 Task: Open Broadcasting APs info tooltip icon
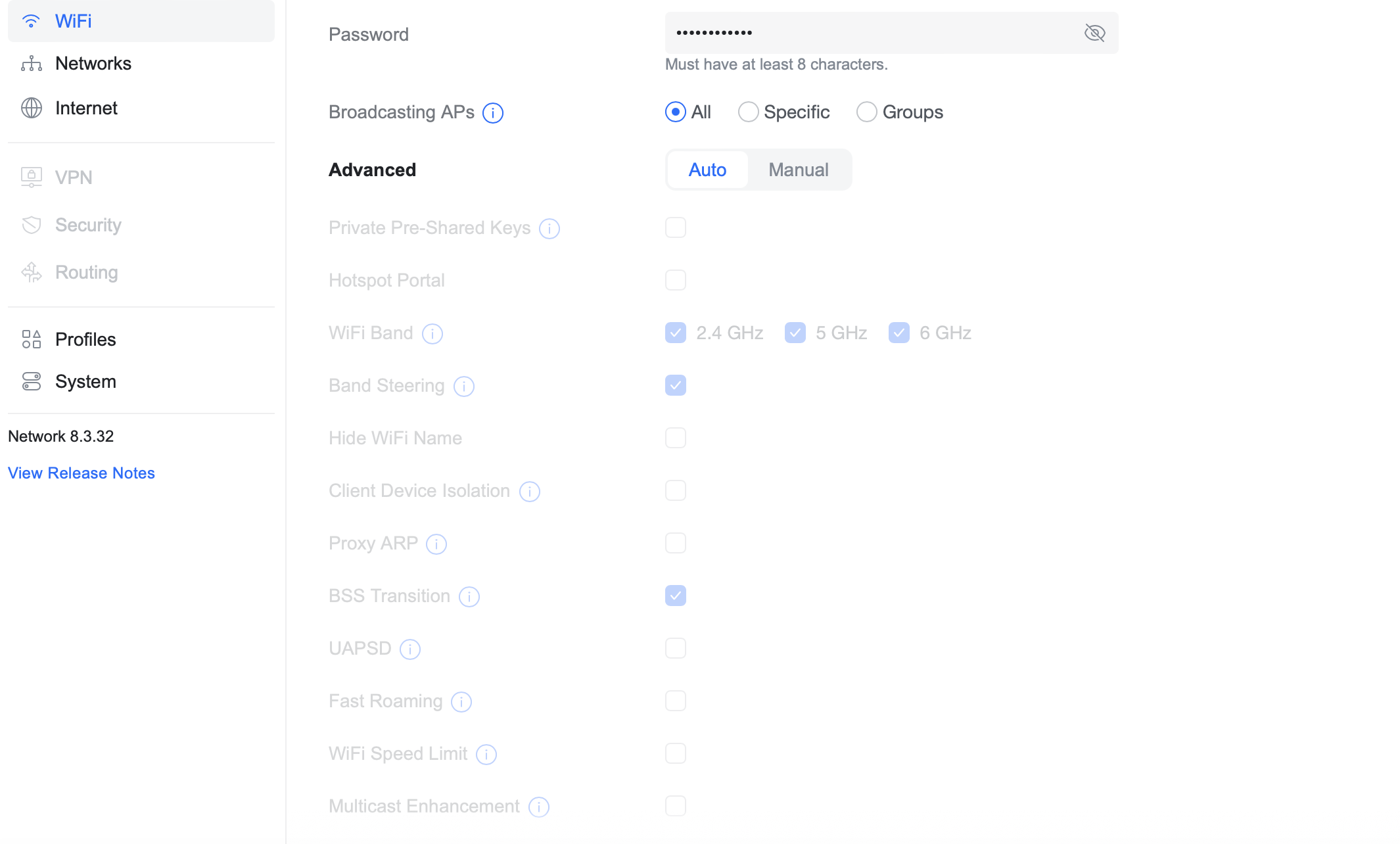tap(493, 113)
